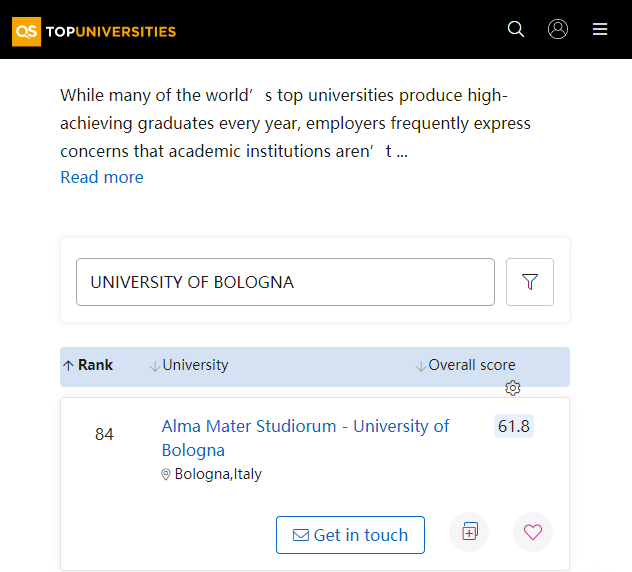The width and height of the screenshot is (632, 572).
Task: Toggle the heart favorite icon
Action: coord(532,533)
